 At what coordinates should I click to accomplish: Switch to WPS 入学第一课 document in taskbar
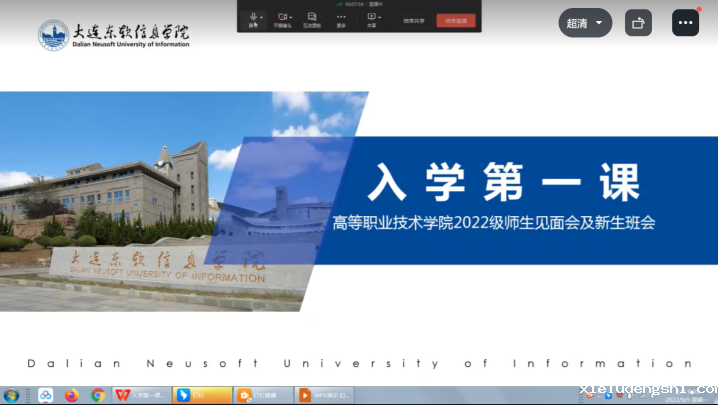click(x=140, y=395)
